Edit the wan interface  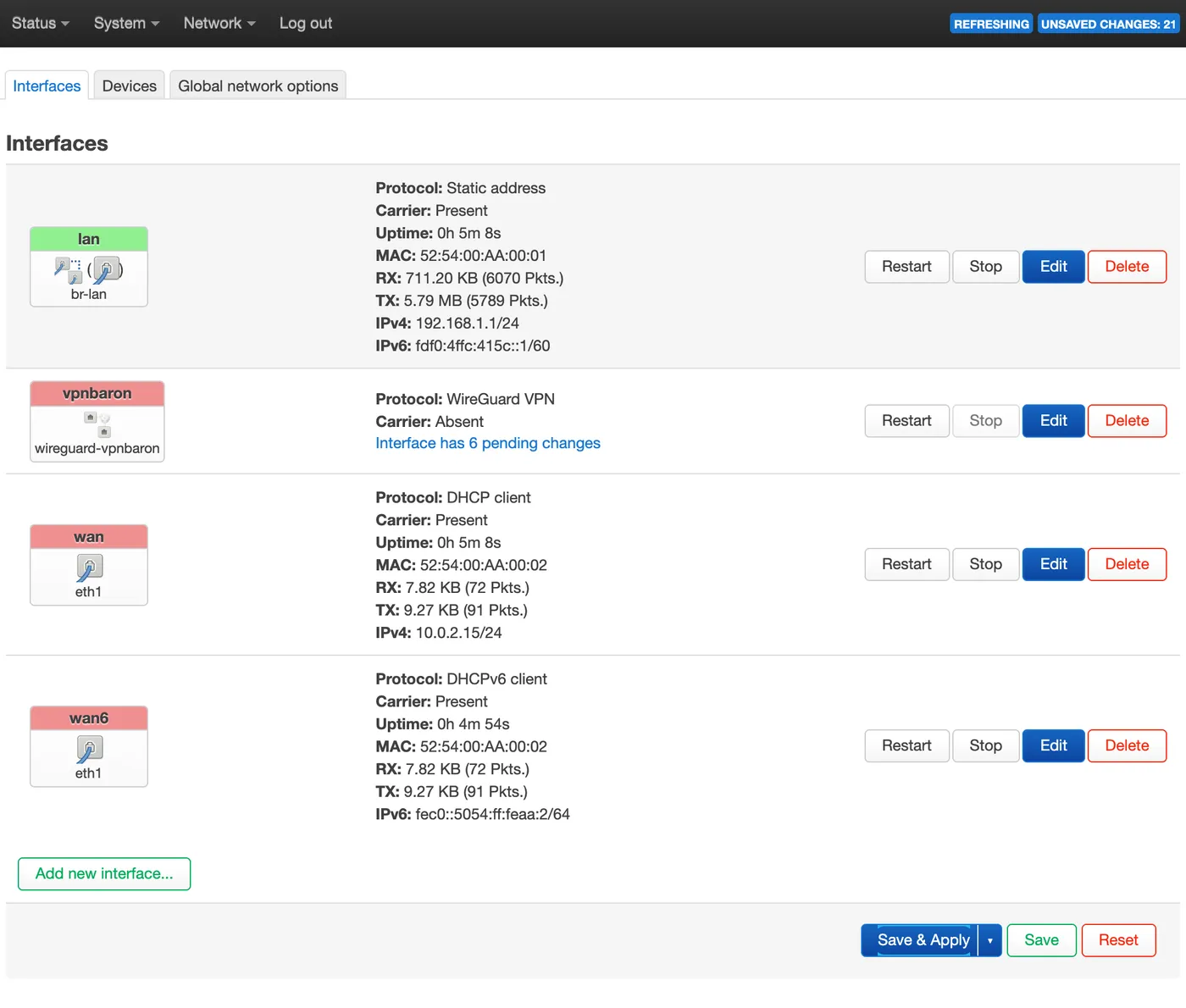(1054, 564)
